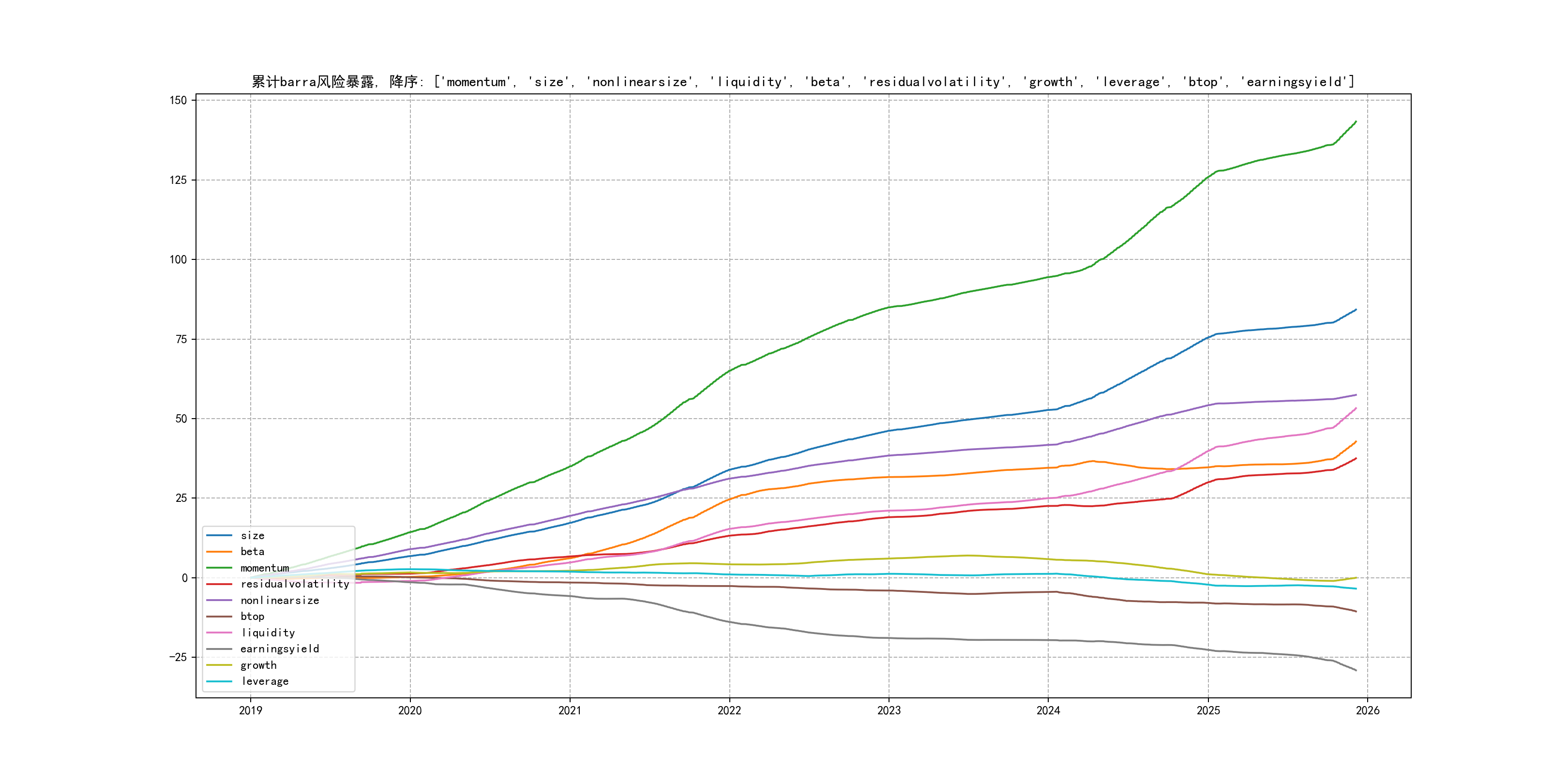Click the chart title text

pyautogui.click(x=803, y=82)
